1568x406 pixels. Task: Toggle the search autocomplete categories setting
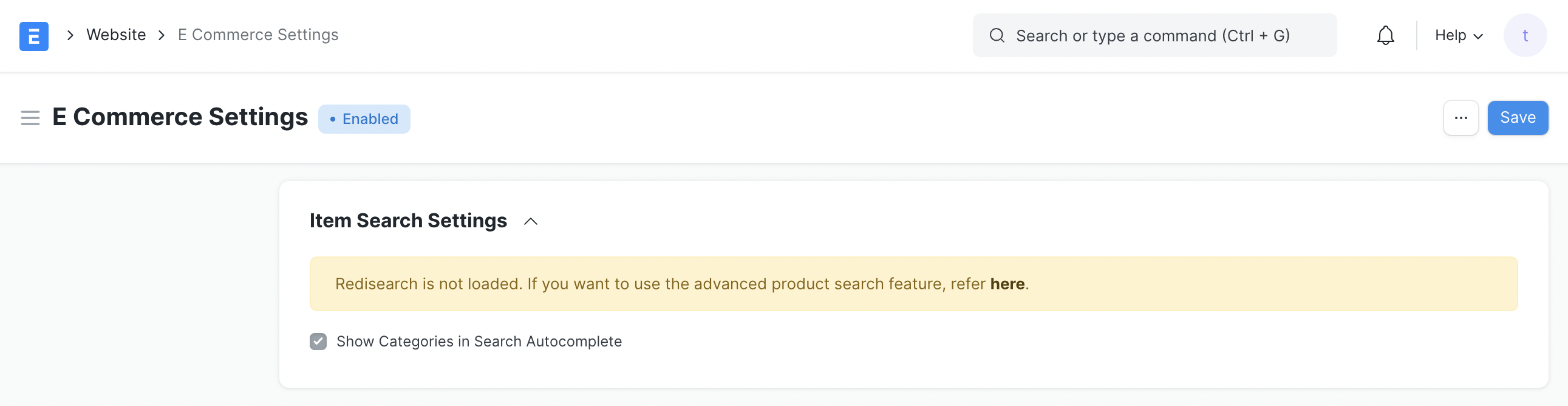(318, 342)
